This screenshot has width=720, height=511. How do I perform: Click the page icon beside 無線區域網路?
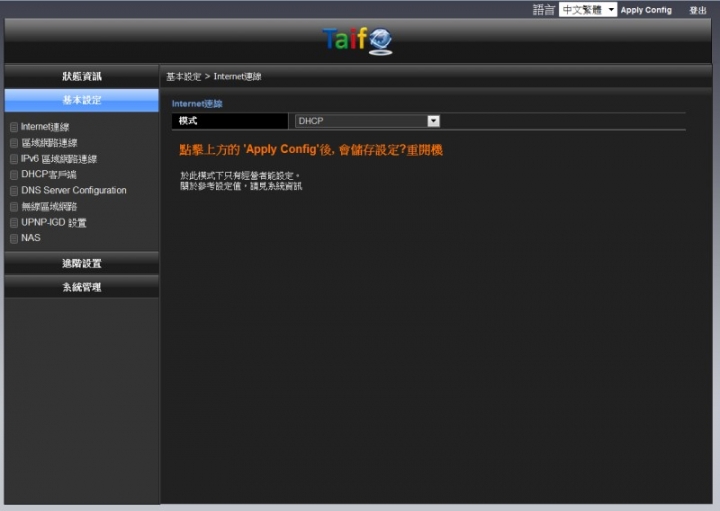pyautogui.click(x=14, y=207)
